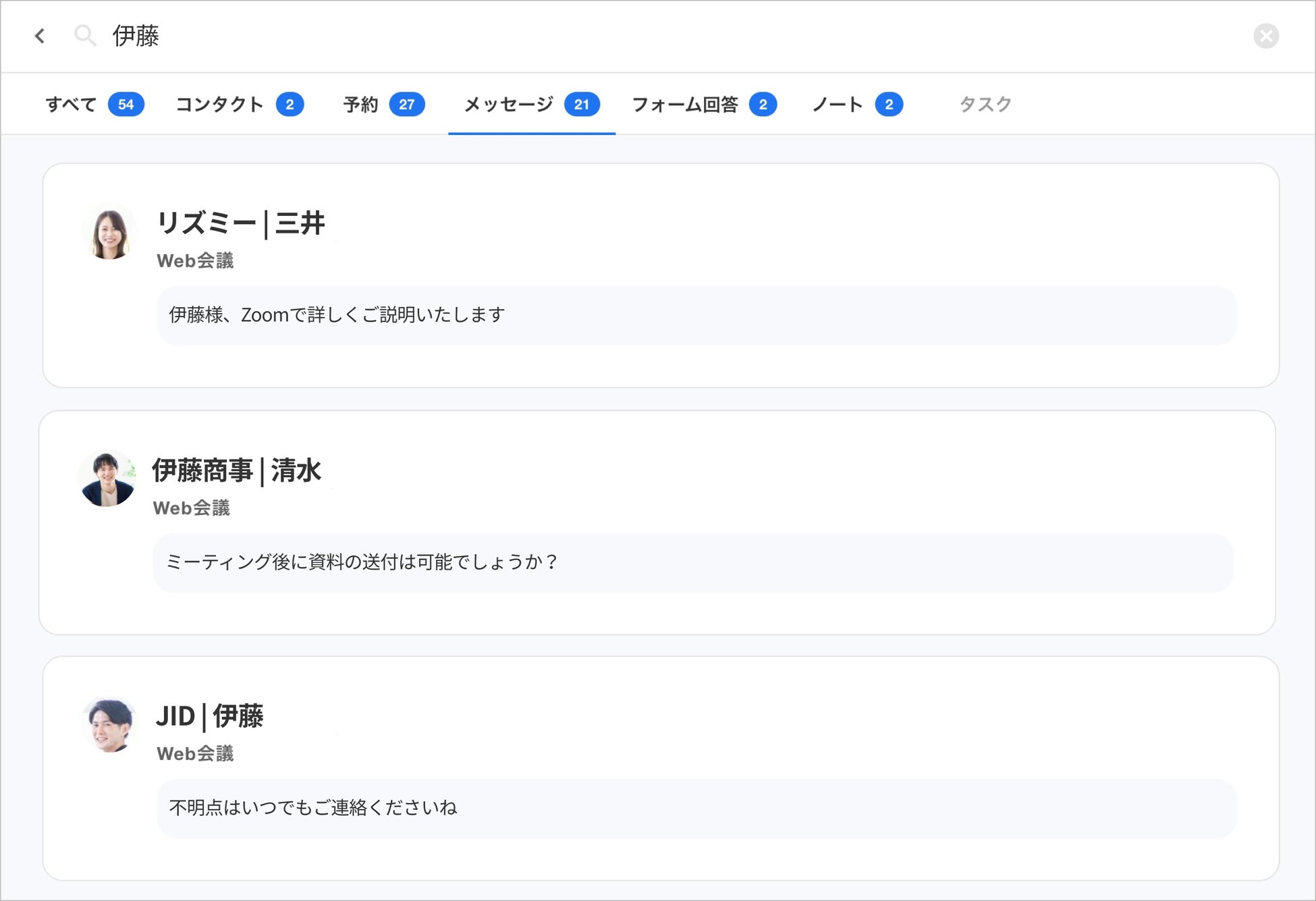Click the 54 count badge on すべて
Image resolution: width=1316 pixels, height=901 pixels.
point(126,104)
